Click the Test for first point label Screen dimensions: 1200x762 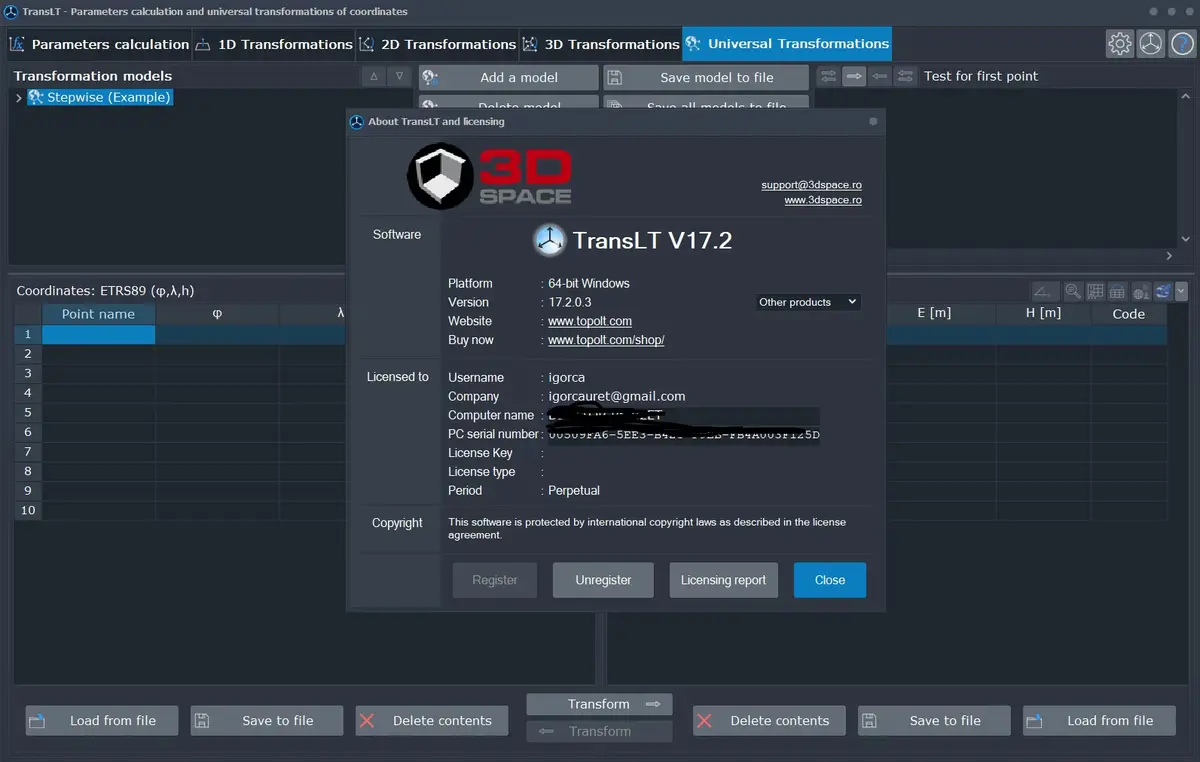tap(981, 76)
